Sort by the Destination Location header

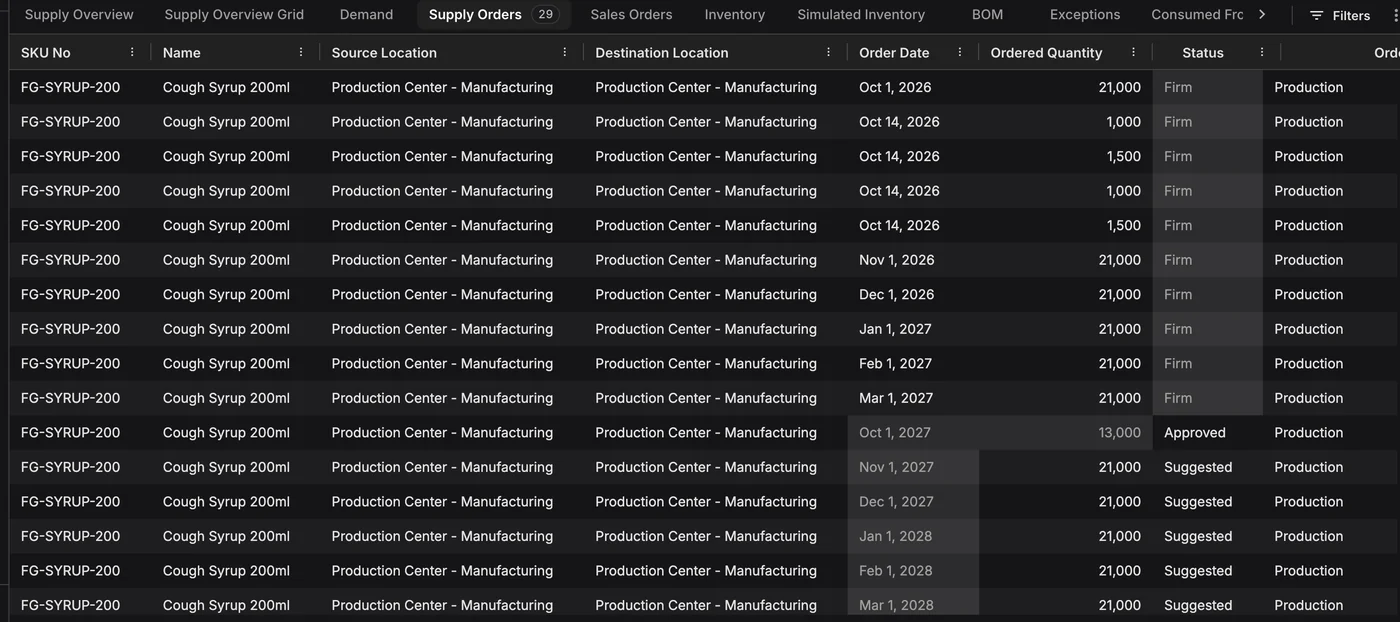point(662,52)
